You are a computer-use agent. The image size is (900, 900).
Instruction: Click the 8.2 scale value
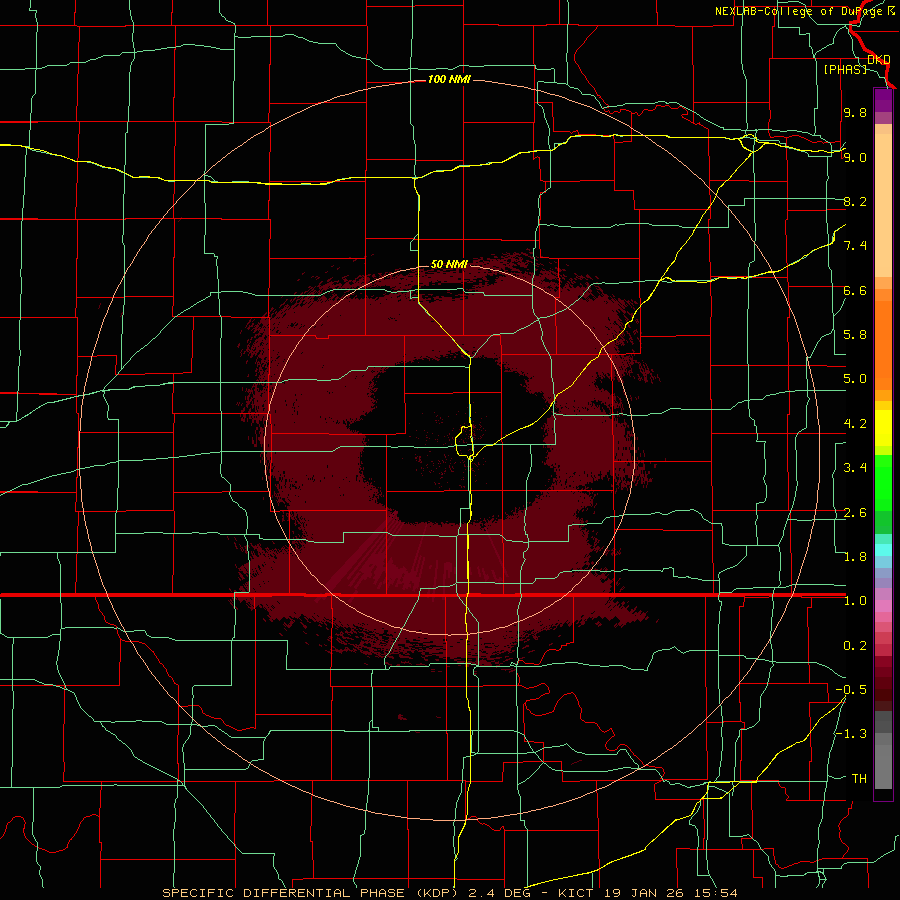tap(855, 201)
